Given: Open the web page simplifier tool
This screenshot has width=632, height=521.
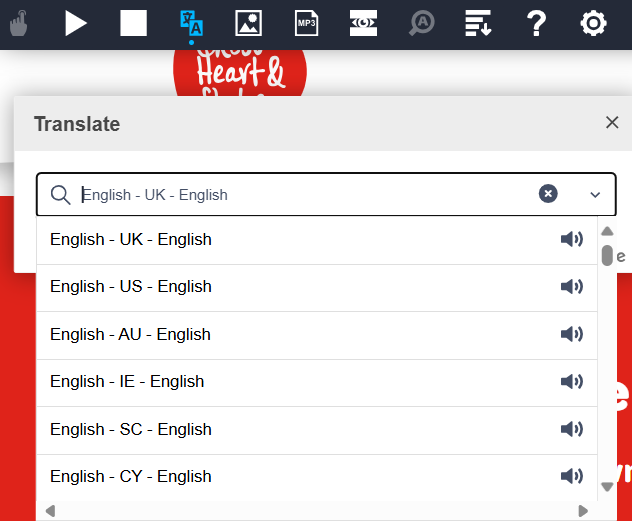Looking at the screenshot, I should coord(479,23).
